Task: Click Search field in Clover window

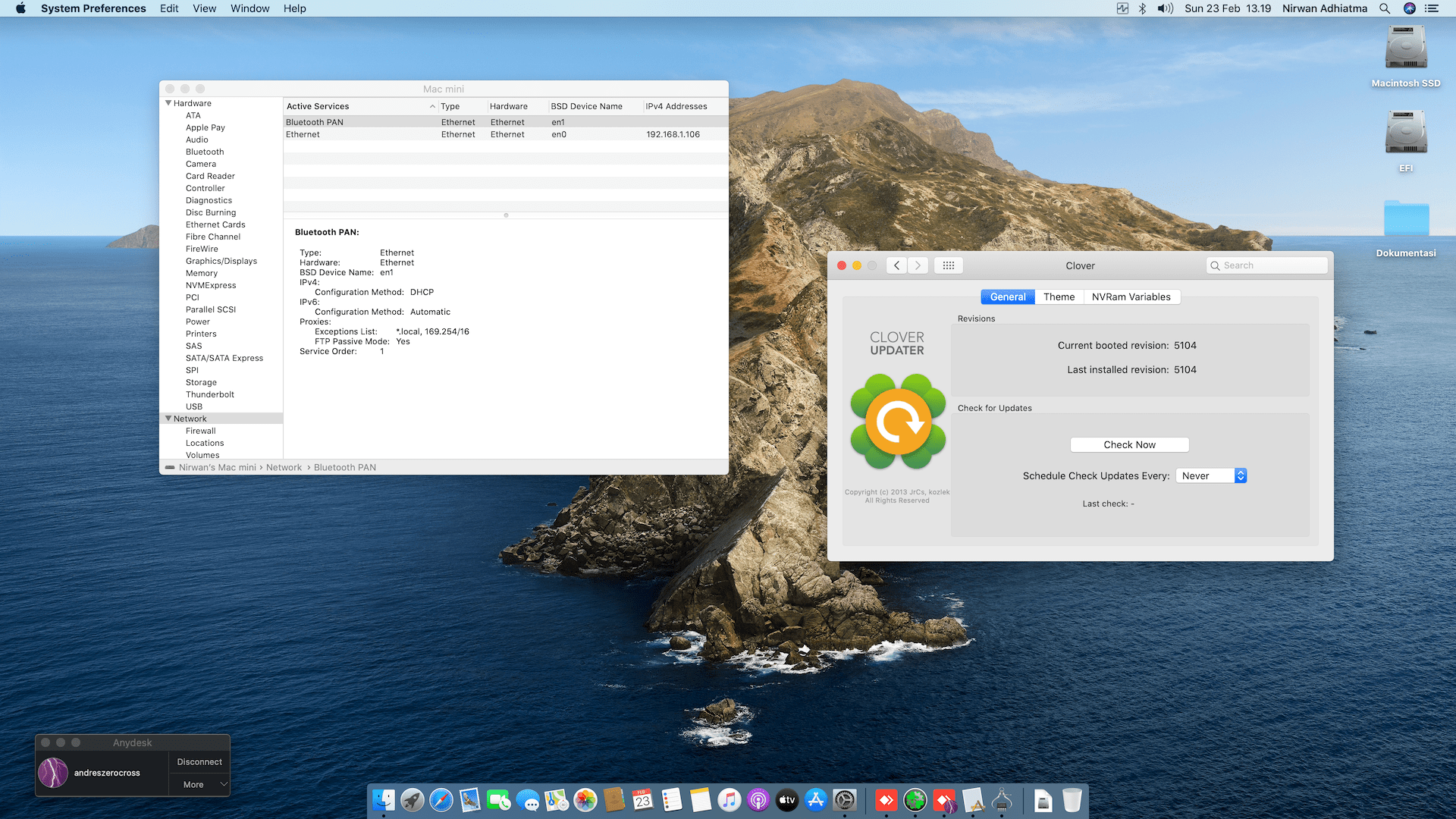Action: pyautogui.click(x=1266, y=265)
